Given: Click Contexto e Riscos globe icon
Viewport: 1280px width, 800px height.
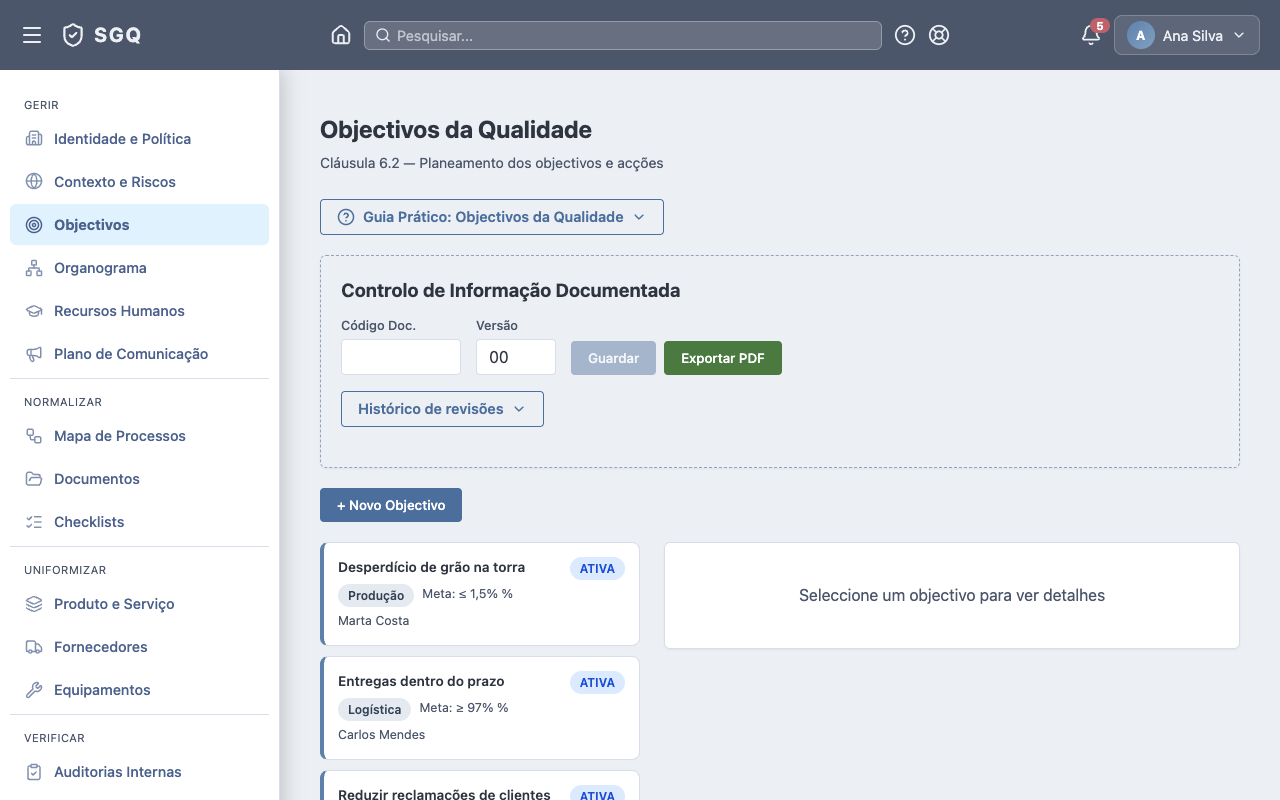Looking at the screenshot, I should 34,182.
